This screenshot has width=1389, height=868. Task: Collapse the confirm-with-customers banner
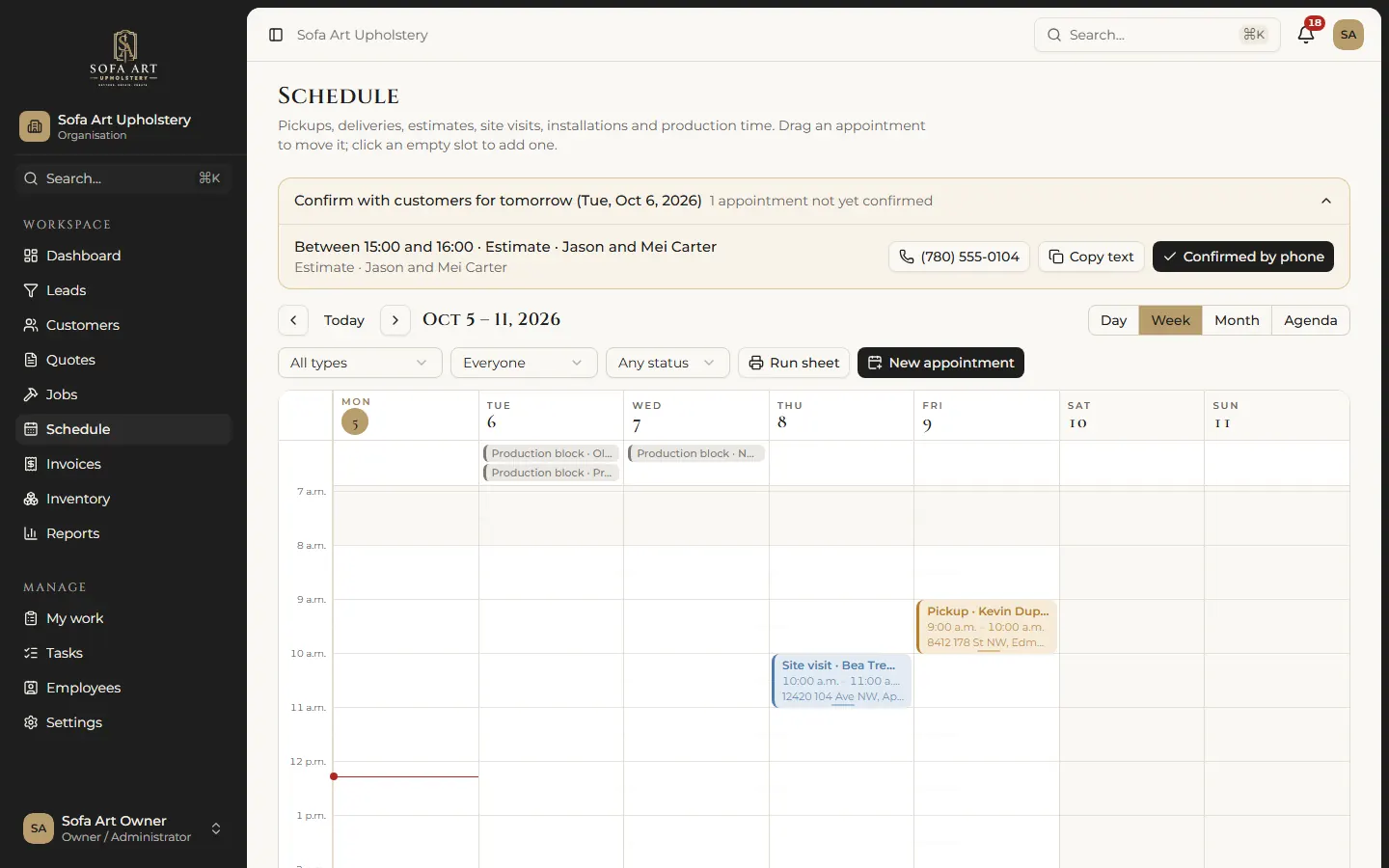[x=1326, y=201]
